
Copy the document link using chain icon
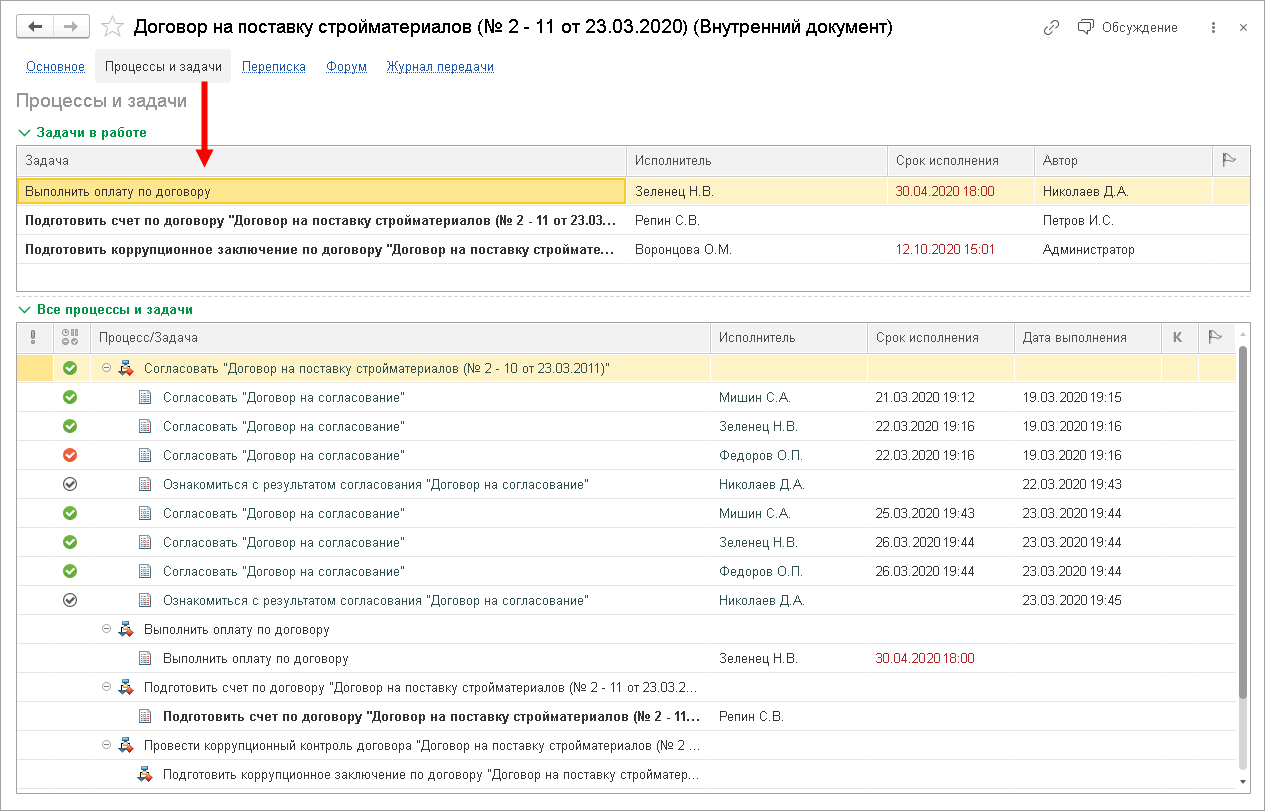click(1050, 27)
